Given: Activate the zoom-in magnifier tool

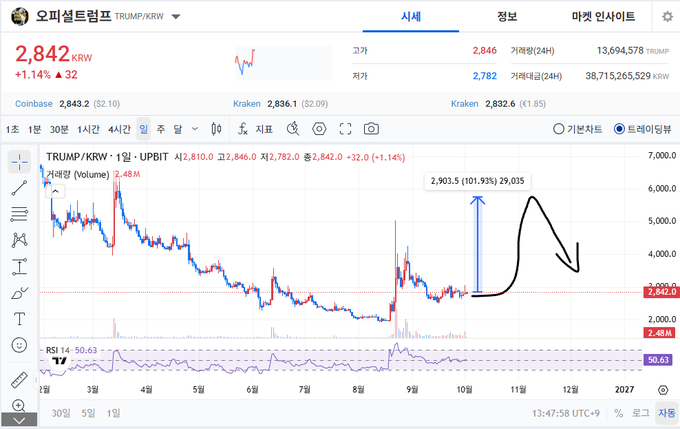Looking at the screenshot, I should click(x=18, y=405).
